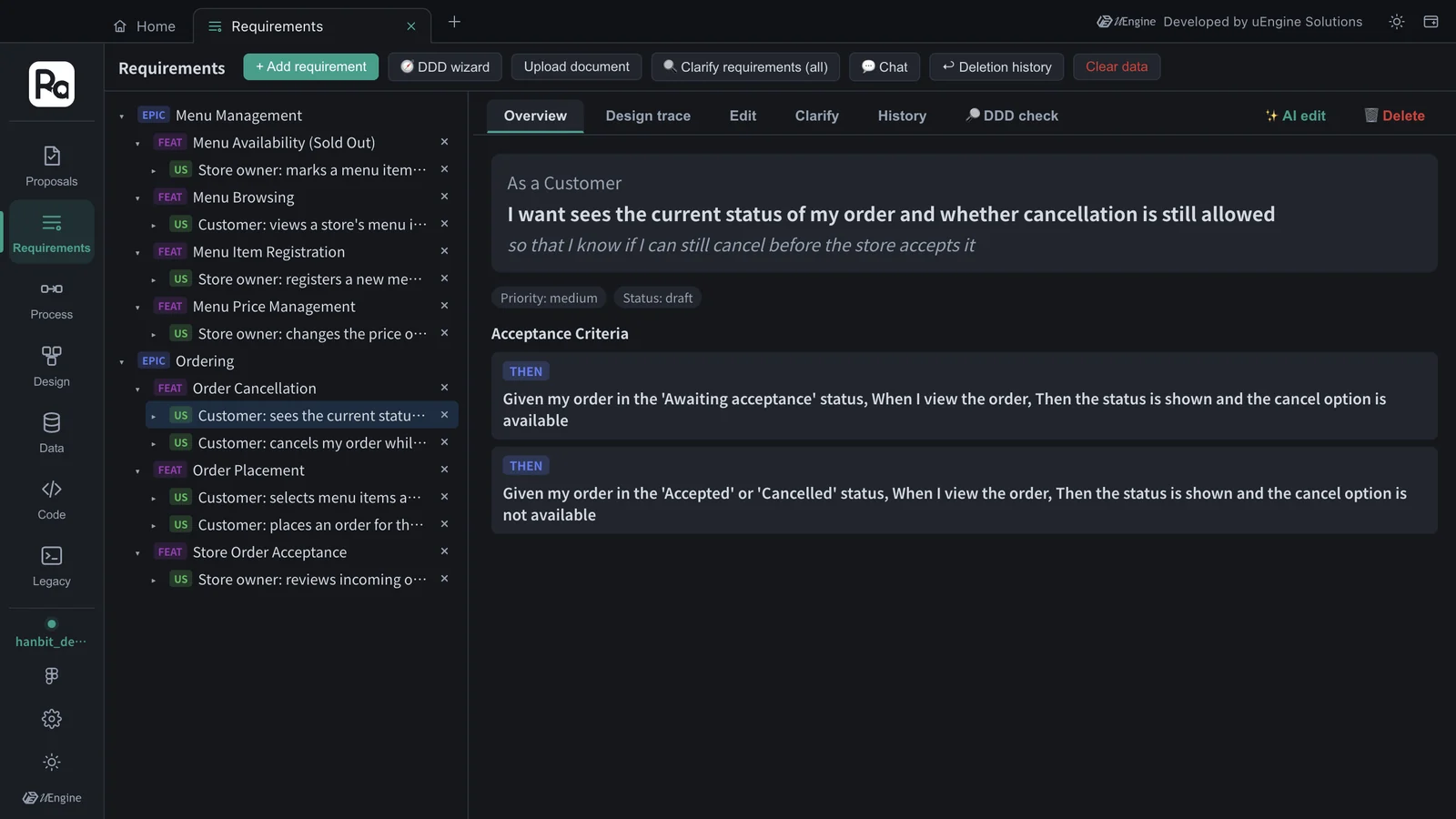Collapse the Ordering epic
The width and height of the screenshot is (1456, 819).
coord(122,362)
